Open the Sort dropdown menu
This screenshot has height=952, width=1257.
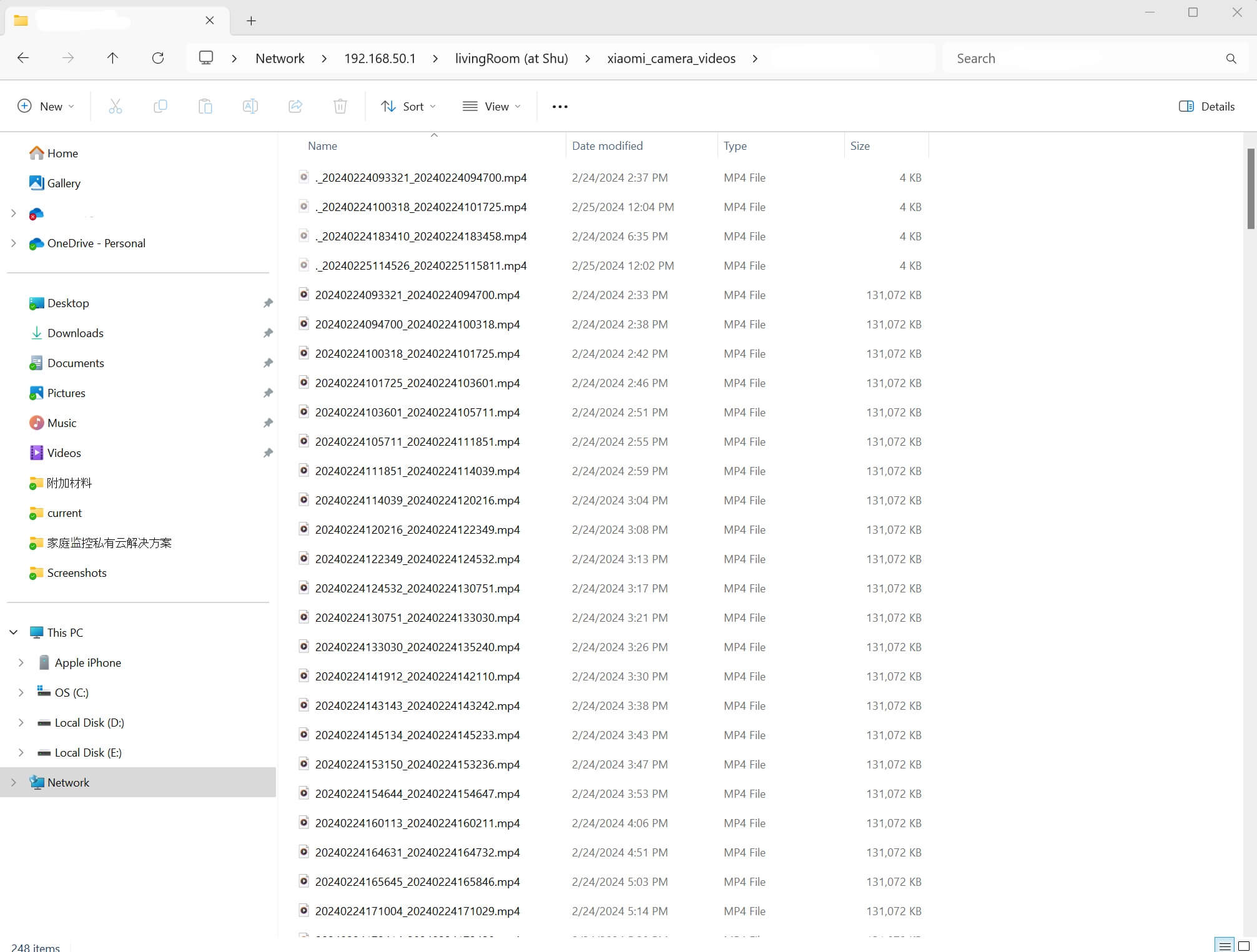point(408,106)
